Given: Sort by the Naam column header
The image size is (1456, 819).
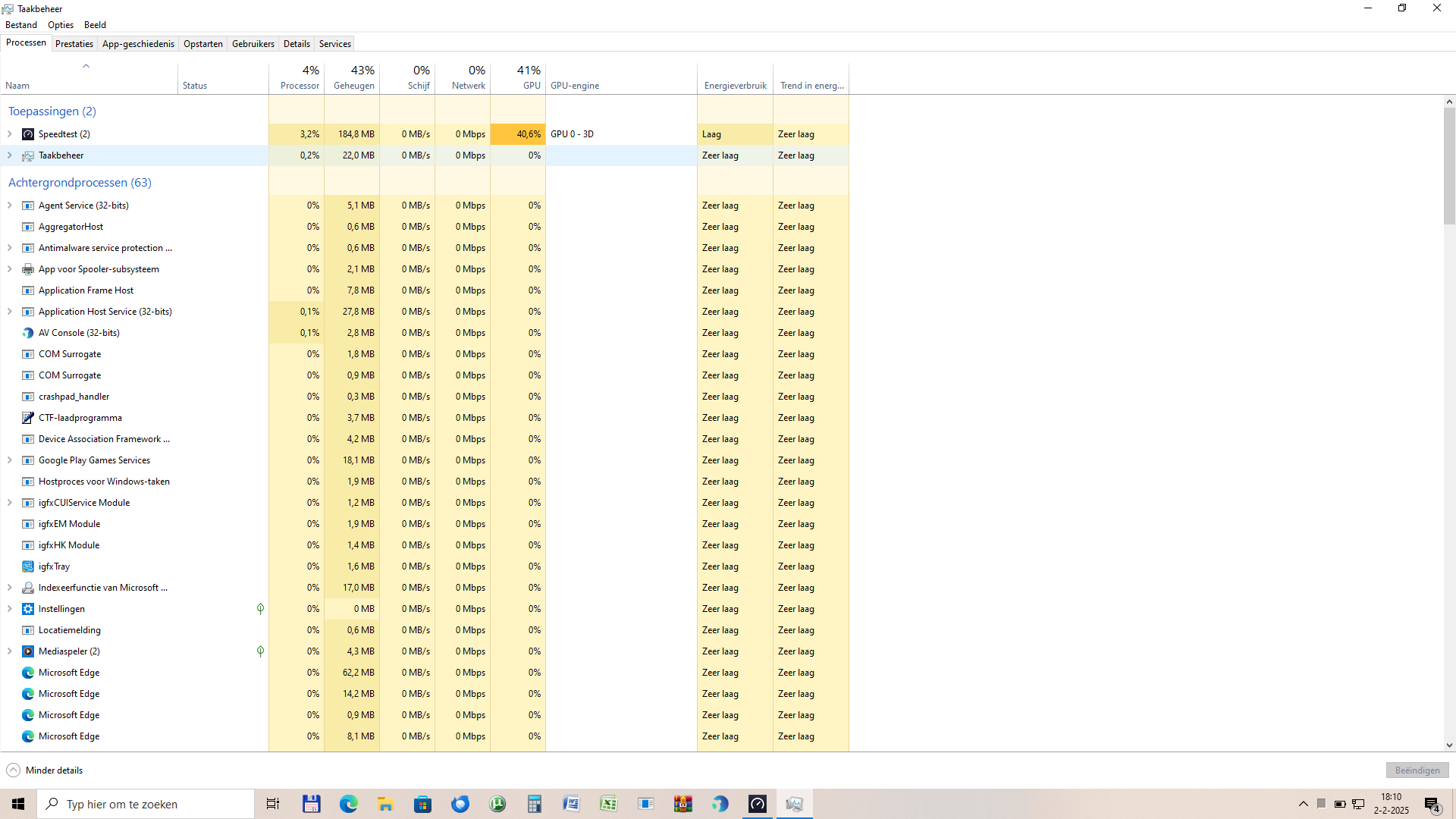Looking at the screenshot, I should pos(89,79).
